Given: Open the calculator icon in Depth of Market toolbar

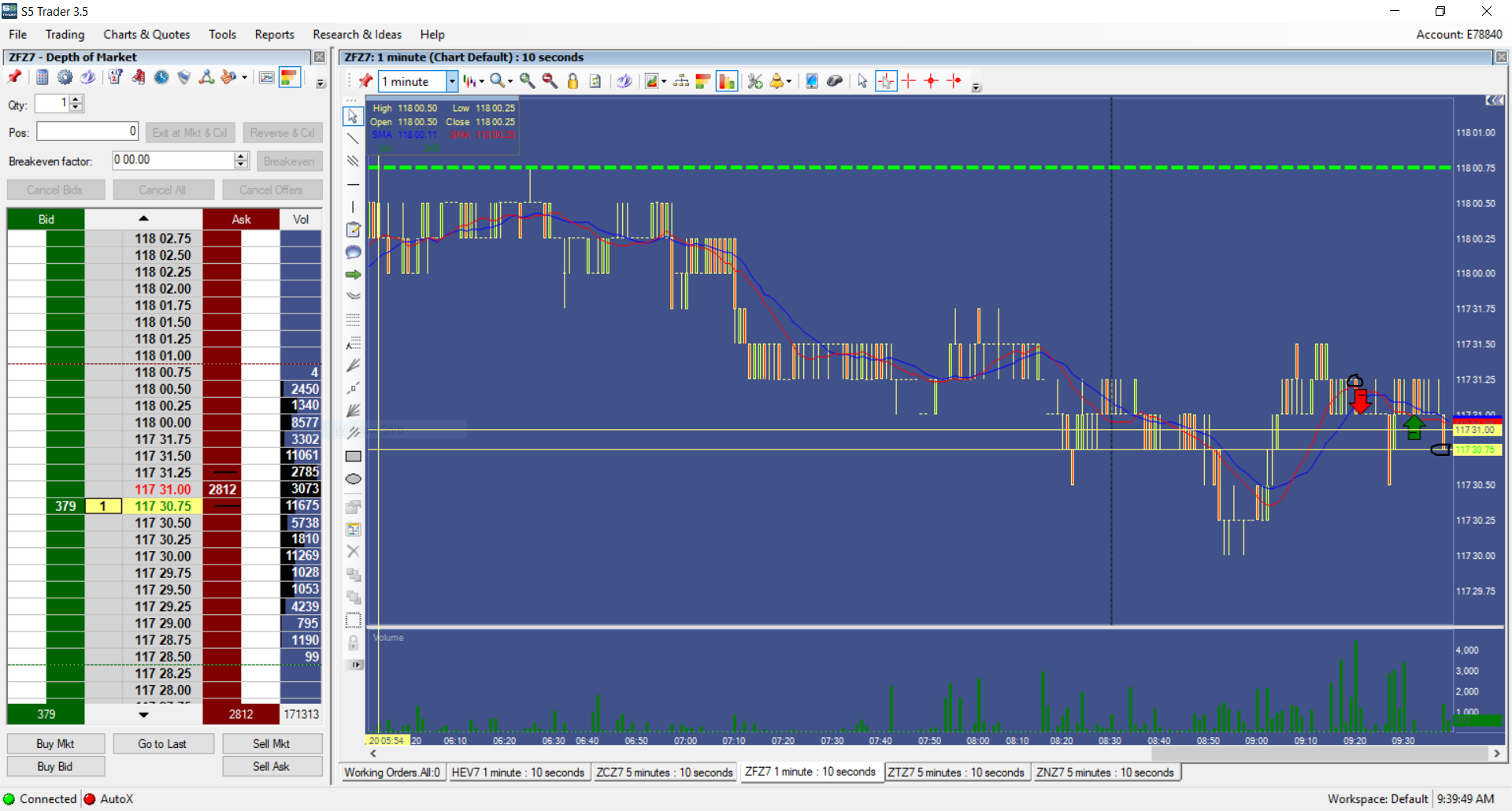Looking at the screenshot, I should coord(43,77).
